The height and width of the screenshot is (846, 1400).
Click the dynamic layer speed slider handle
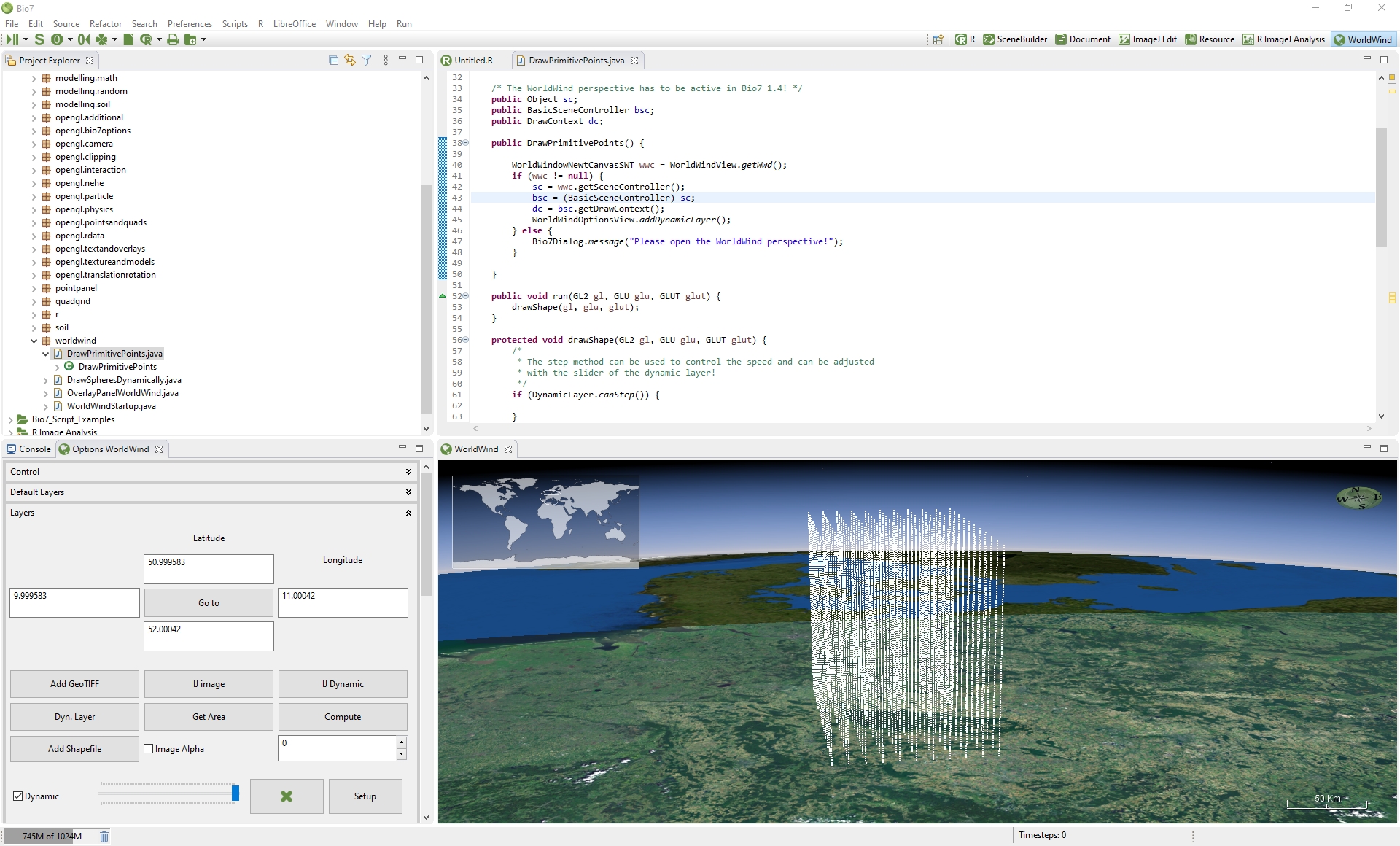tap(236, 793)
